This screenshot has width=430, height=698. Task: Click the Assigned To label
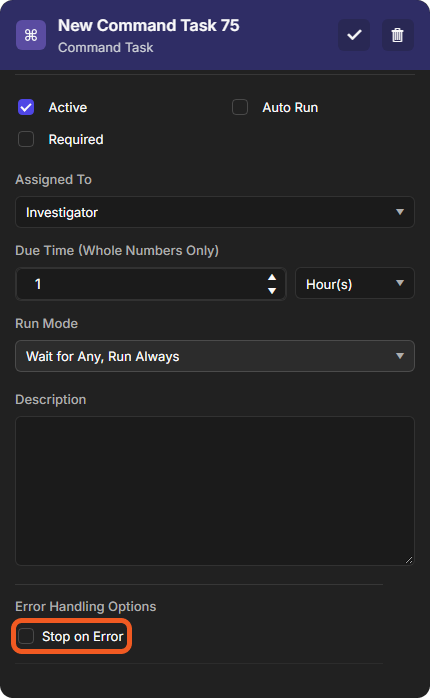coord(53,179)
